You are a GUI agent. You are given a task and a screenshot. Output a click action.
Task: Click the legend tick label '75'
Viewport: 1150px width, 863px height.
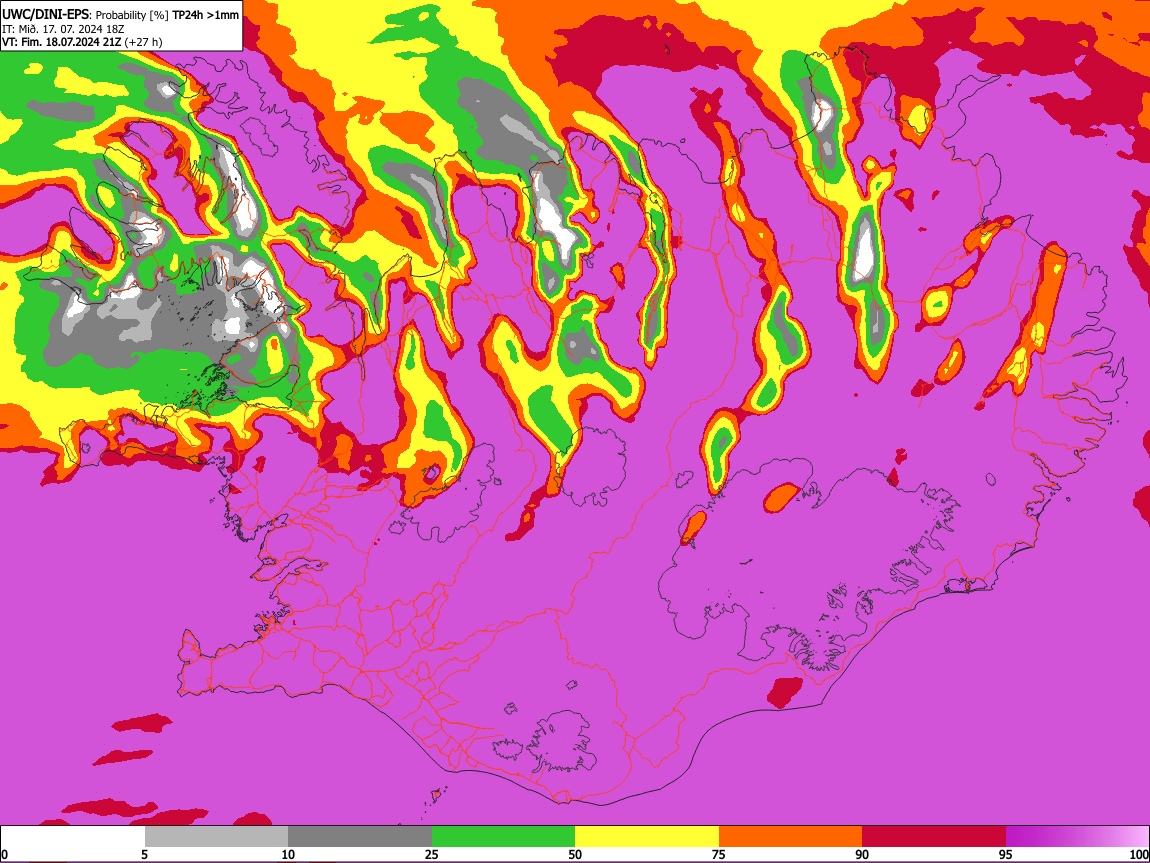coord(719,854)
